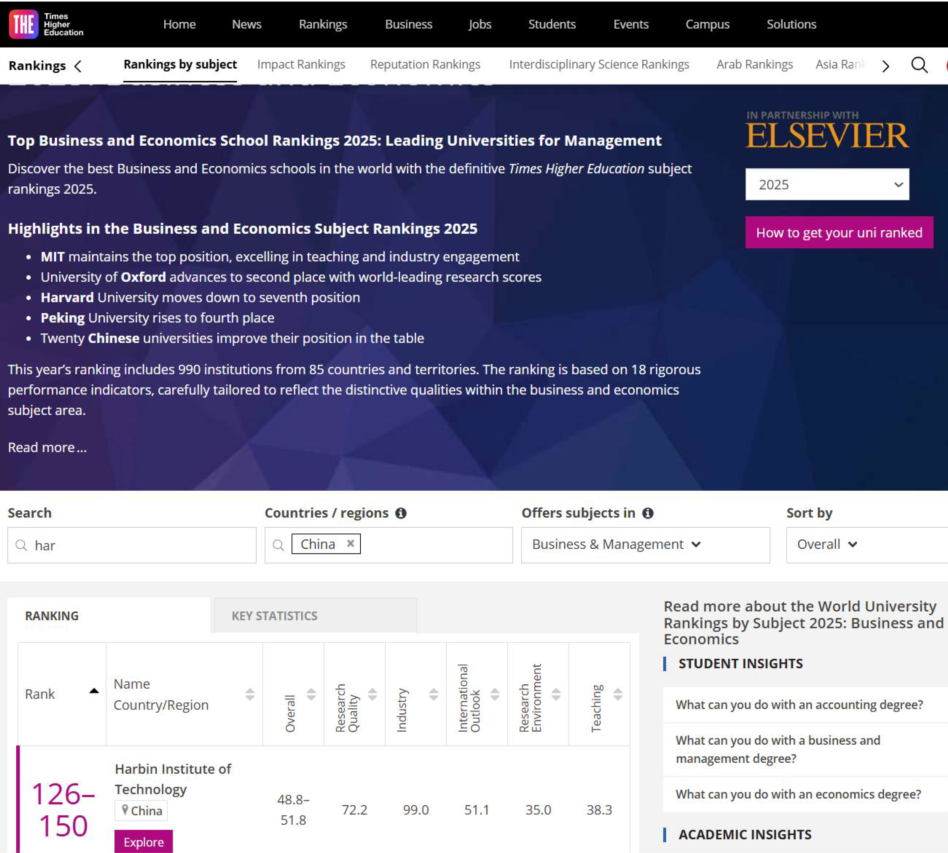Go back using the Rankings left chevron
948x853 pixels.
point(78,66)
